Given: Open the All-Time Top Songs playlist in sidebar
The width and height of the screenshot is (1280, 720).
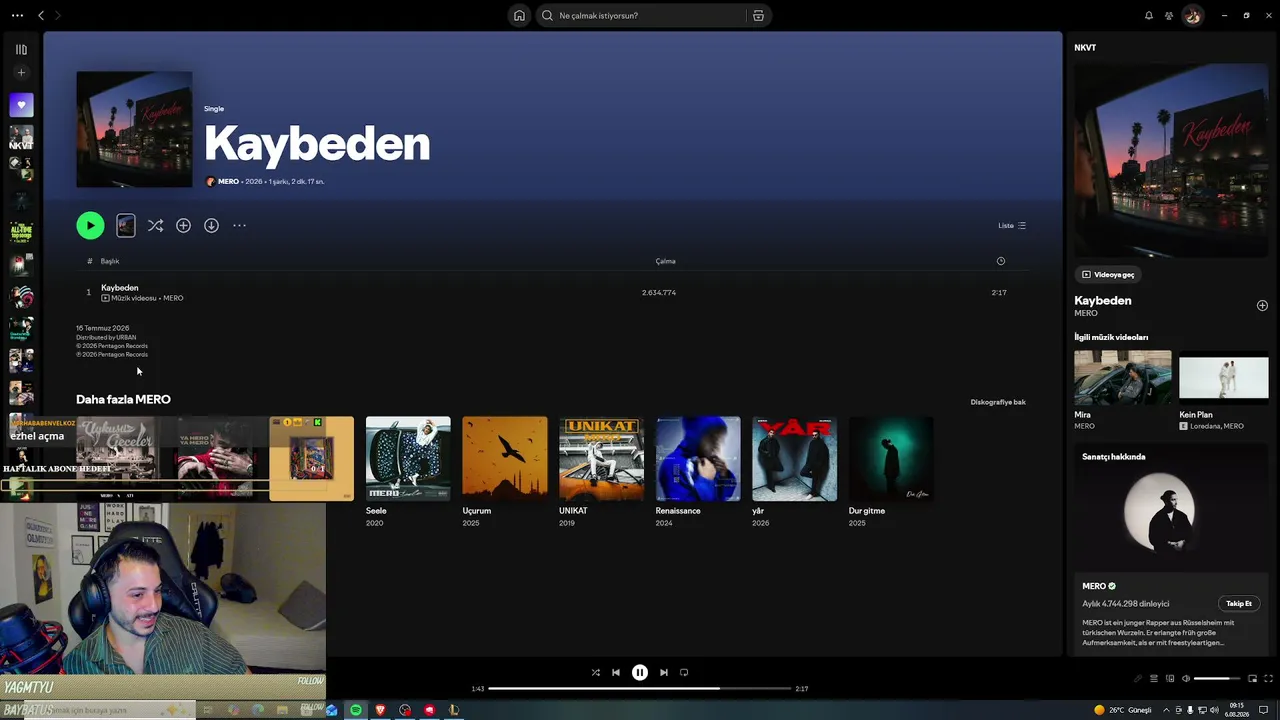Looking at the screenshot, I should click(21, 234).
